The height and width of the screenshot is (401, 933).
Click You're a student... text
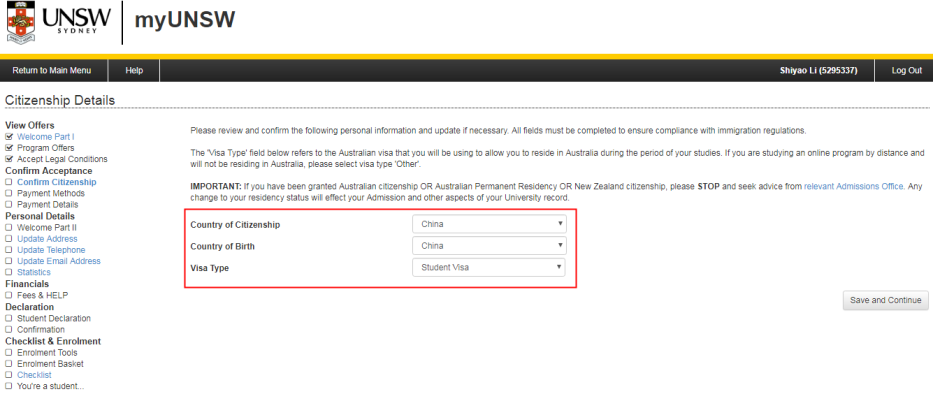[x=51, y=386]
